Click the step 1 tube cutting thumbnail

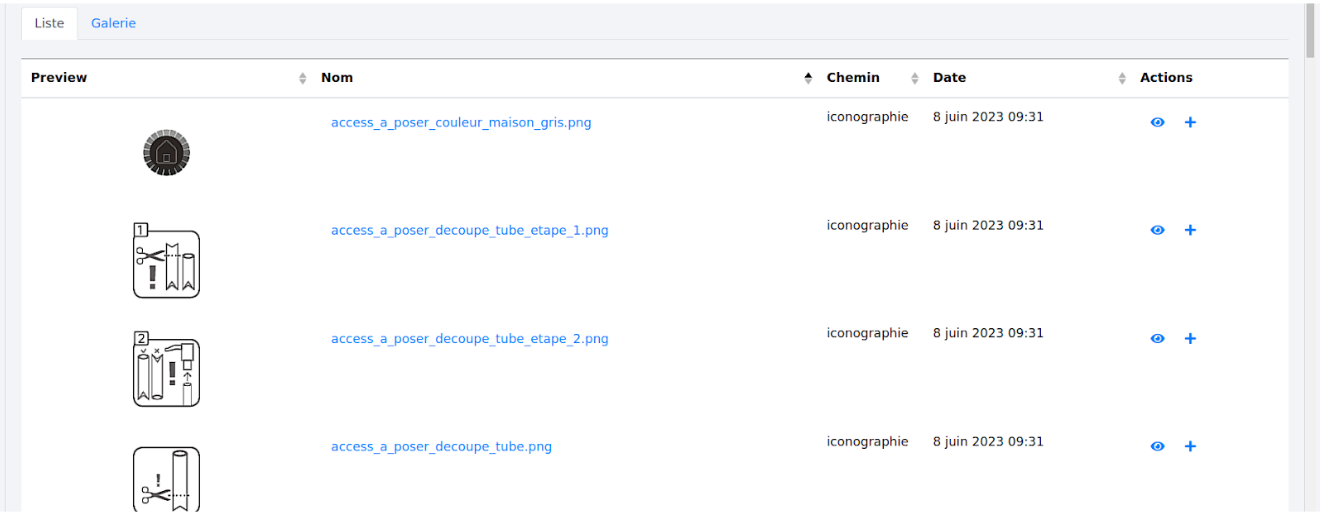pyautogui.click(x=166, y=262)
